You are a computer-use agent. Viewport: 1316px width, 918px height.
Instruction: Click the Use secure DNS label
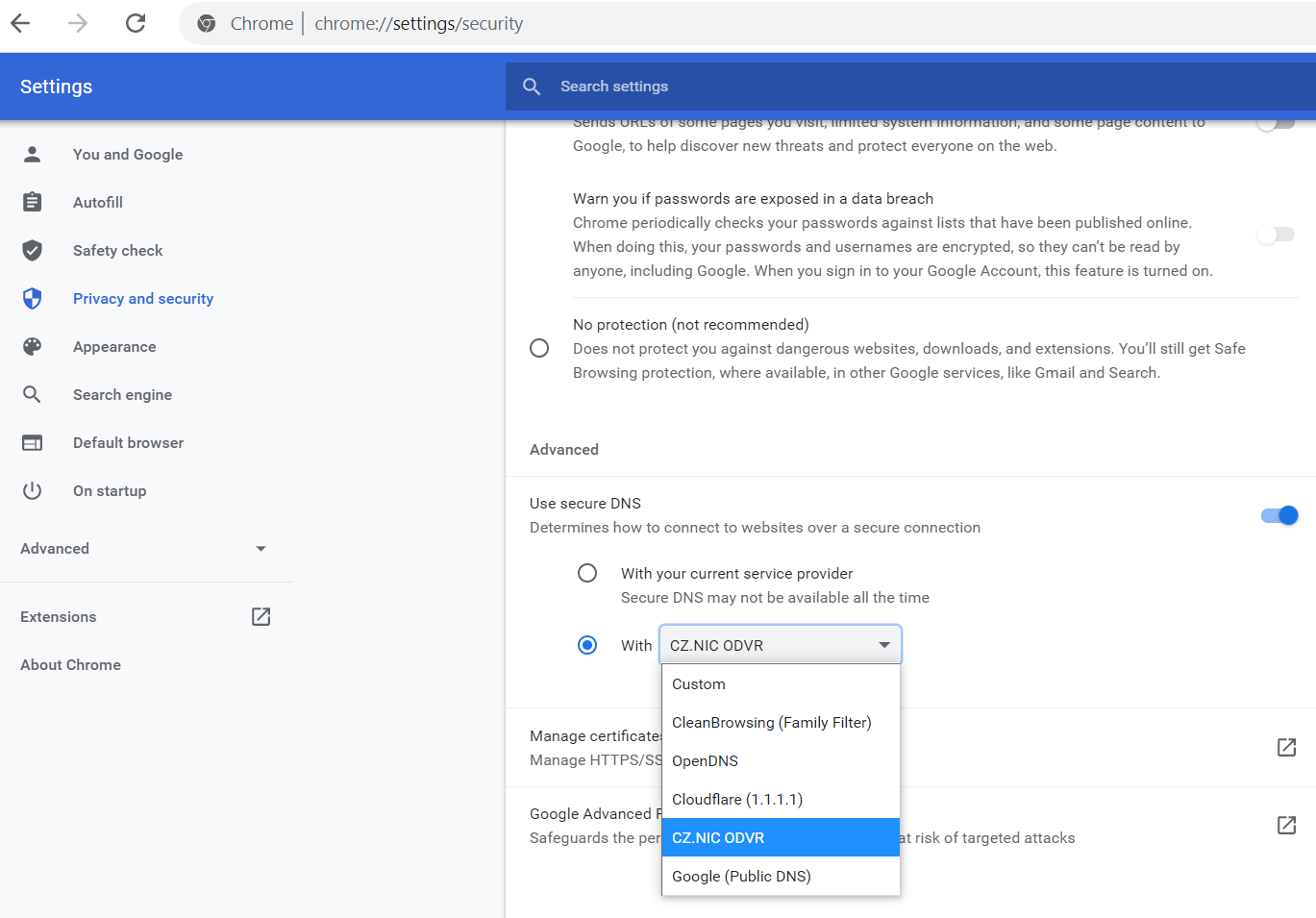coord(585,503)
